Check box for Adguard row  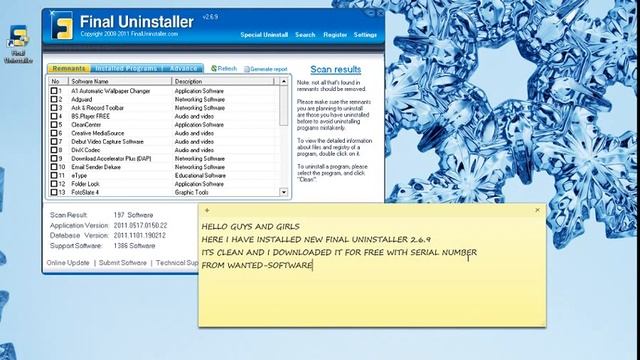point(54,99)
